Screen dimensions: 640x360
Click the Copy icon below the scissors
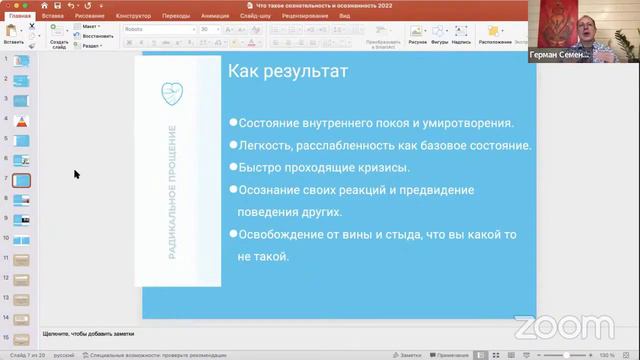tap(32, 36)
